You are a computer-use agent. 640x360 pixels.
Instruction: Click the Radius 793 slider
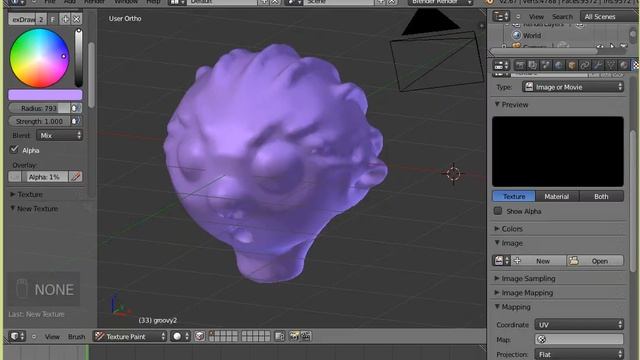pyautogui.click(x=39, y=108)
